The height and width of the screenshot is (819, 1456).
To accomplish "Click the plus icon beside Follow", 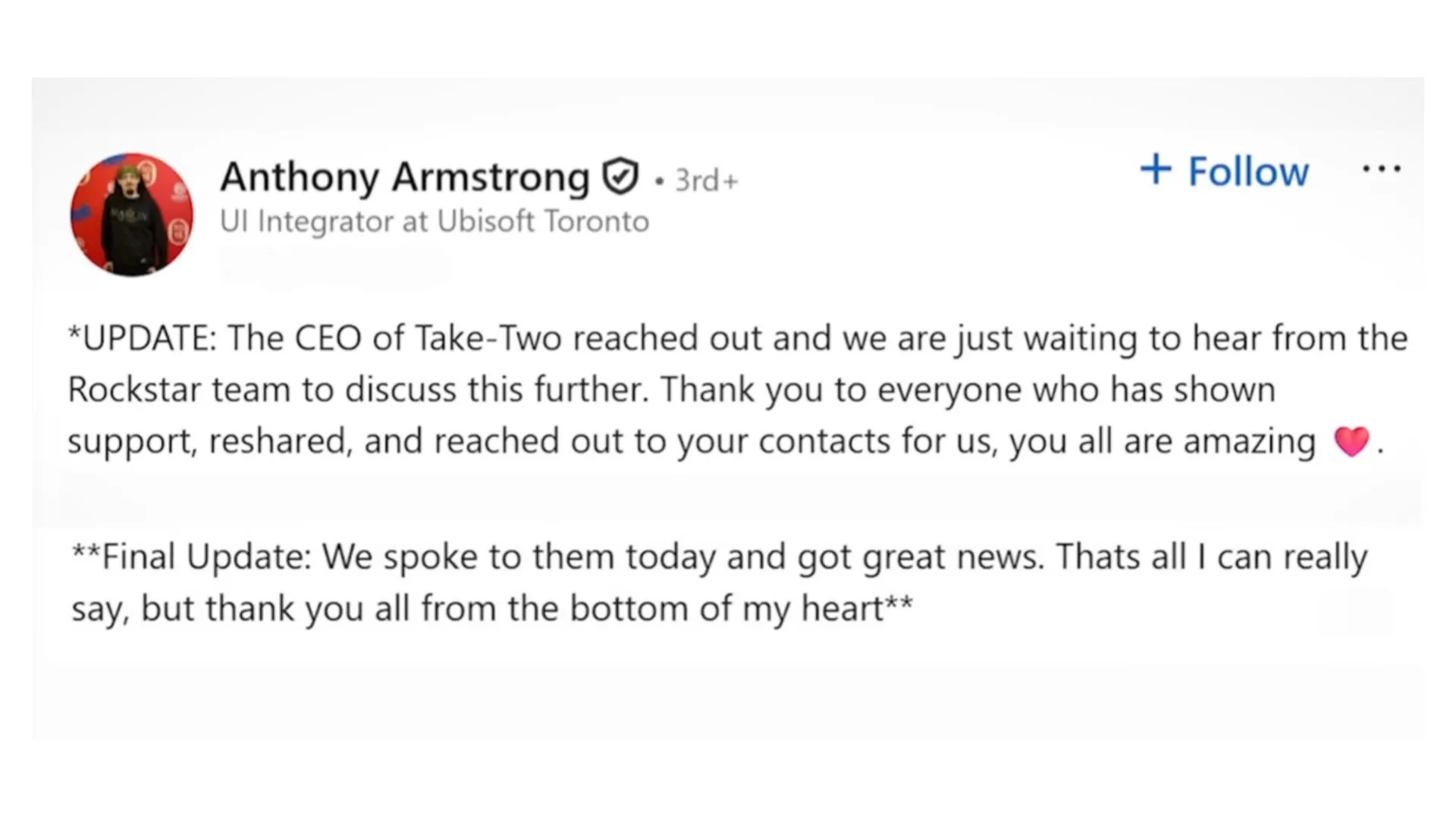I will click(x=1156, y=169).
